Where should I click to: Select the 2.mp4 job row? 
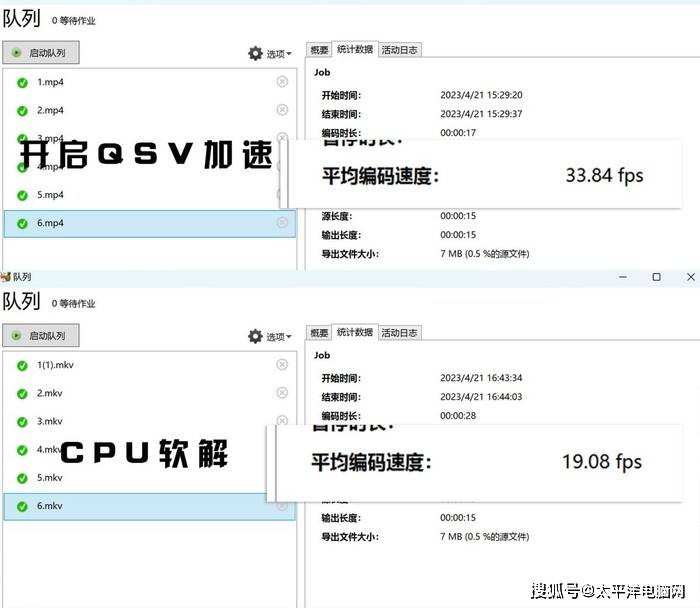[x=150, y=110]
